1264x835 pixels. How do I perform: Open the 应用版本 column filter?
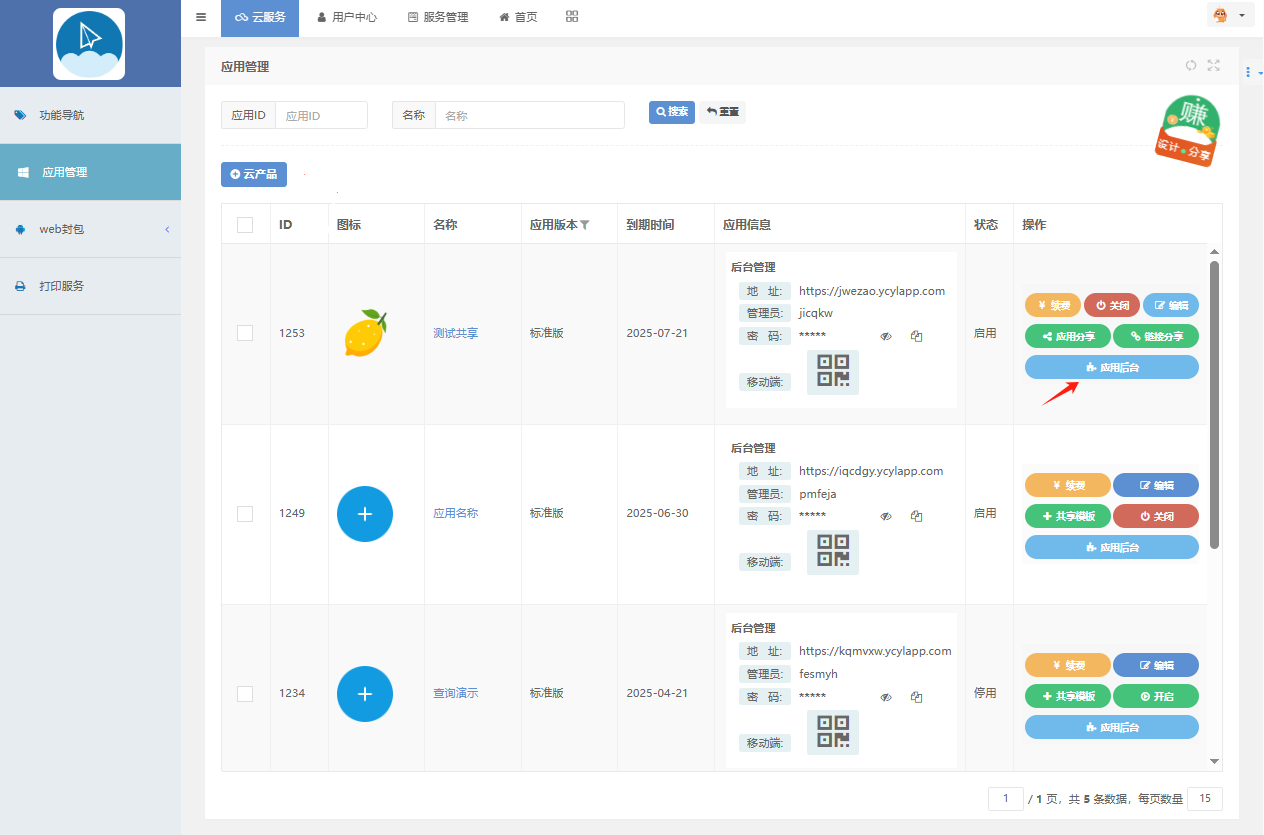point(585,225)
